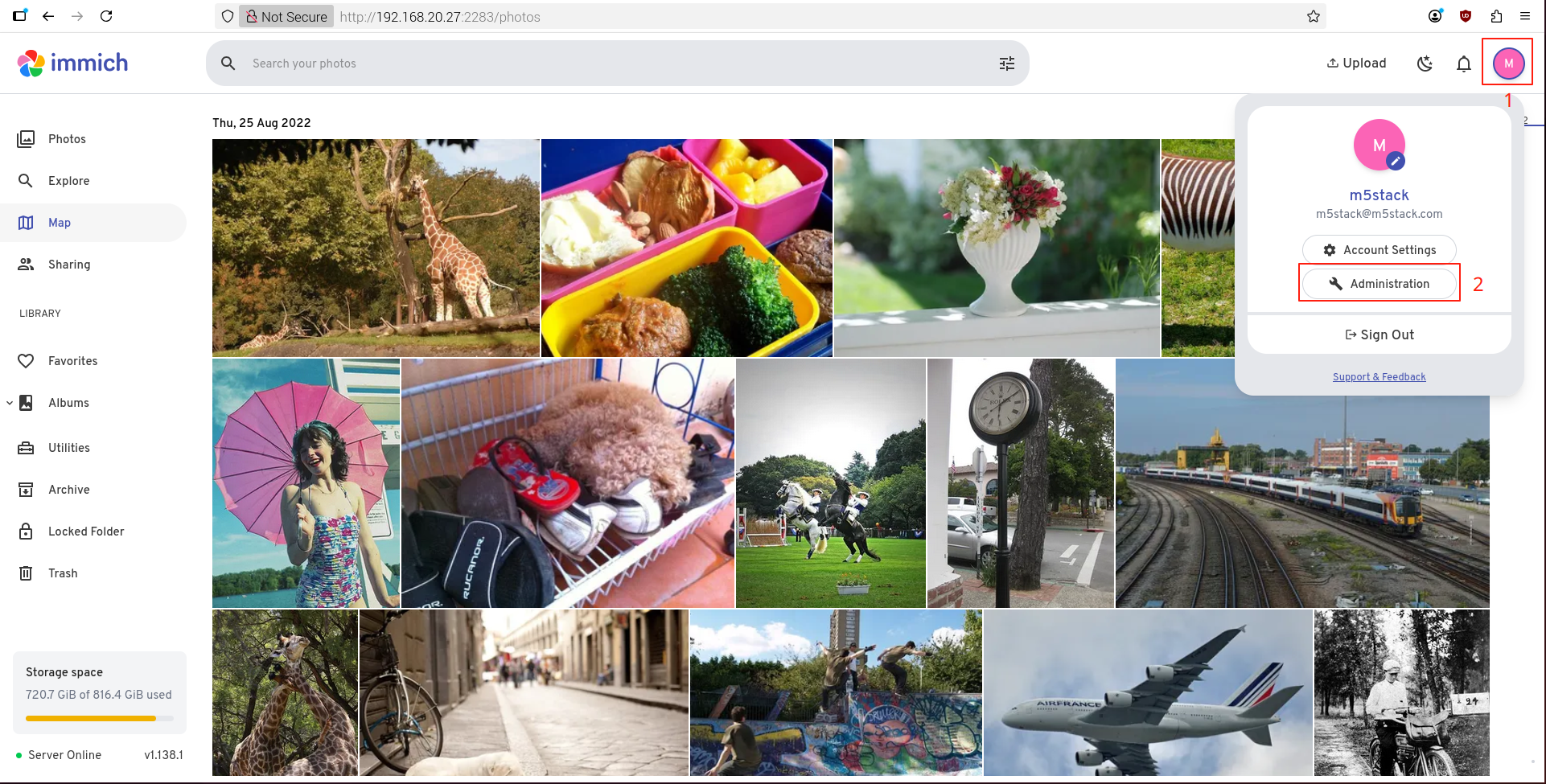Bookmark this page with the star icon
The image size is (1546, 784).
click(x=1314, y=16)
